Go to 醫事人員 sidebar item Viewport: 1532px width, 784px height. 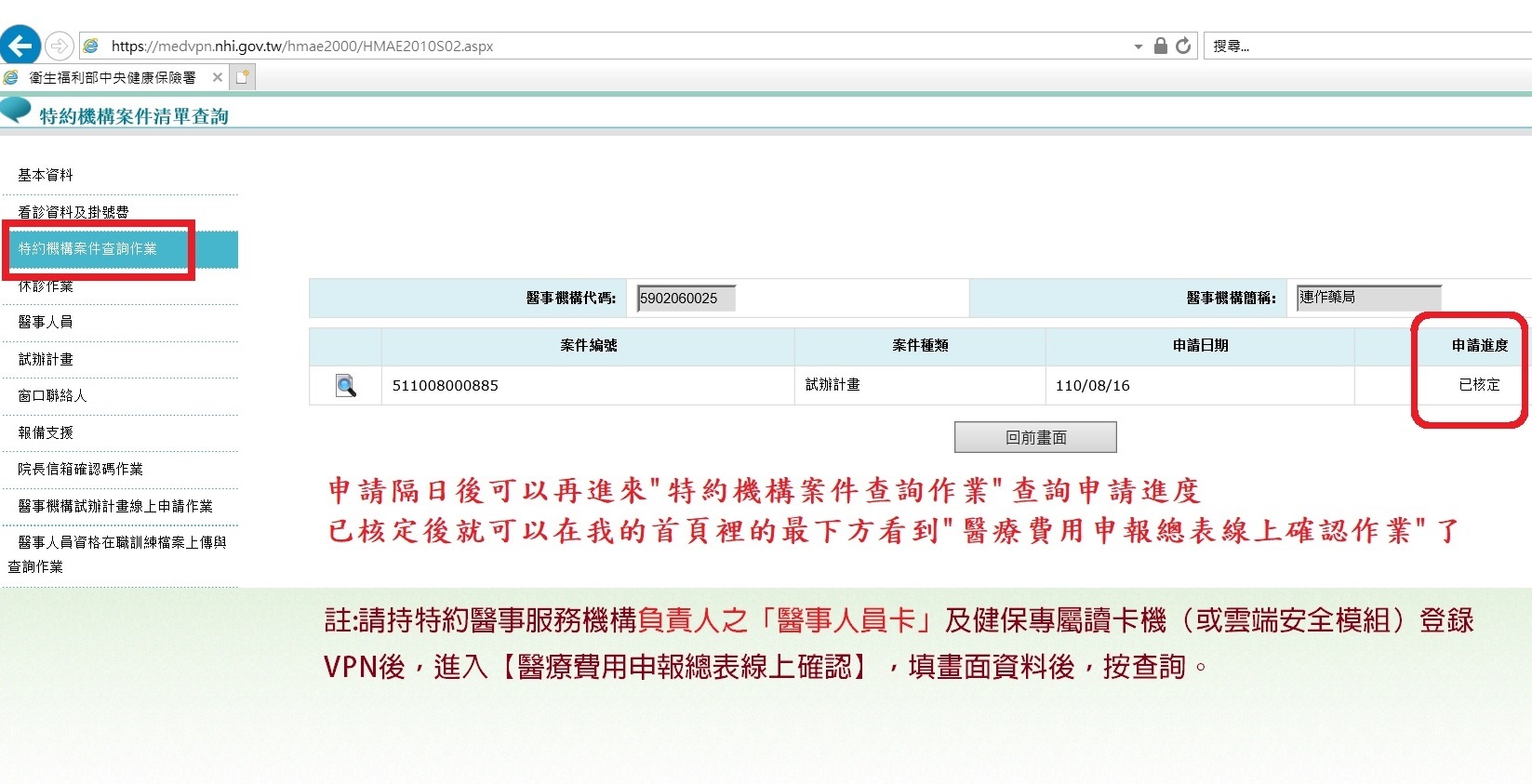pyautogui.click(x=46, y=322)
